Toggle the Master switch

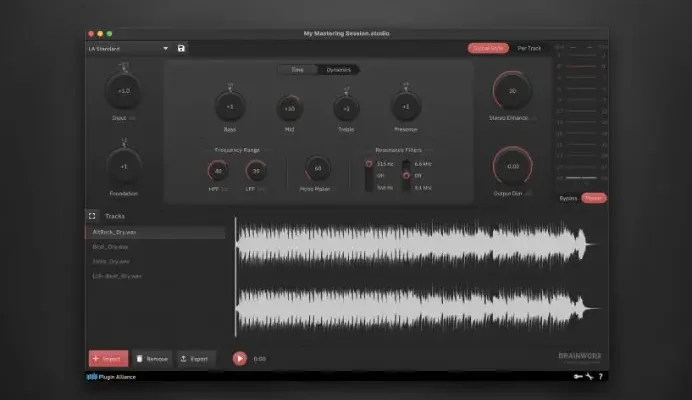coord(594,198)
